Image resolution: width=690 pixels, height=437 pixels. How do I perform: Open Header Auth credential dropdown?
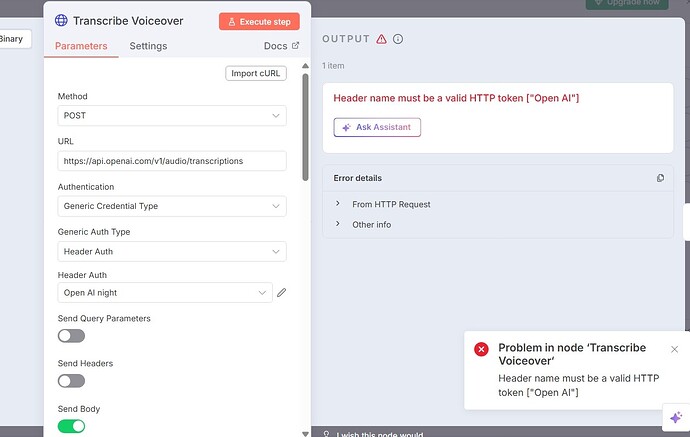pyautogui.click(x=165, y=293)
